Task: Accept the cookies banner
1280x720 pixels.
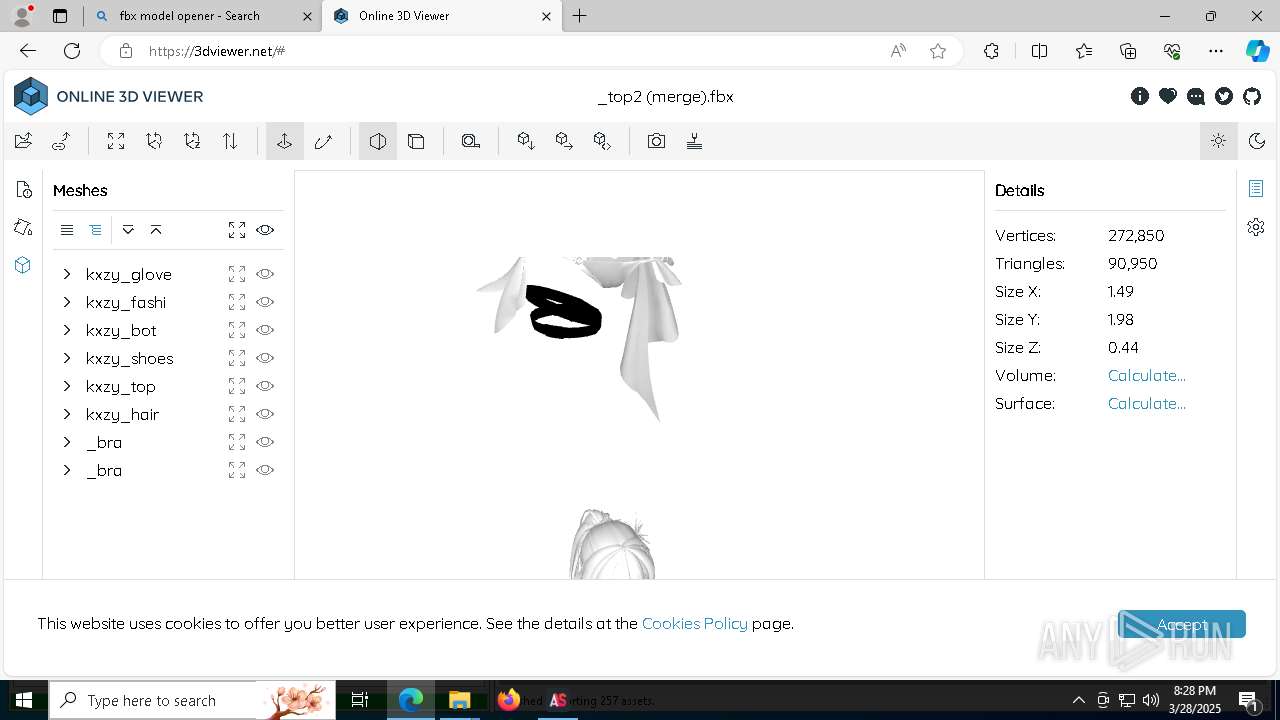Action: 1181,624
